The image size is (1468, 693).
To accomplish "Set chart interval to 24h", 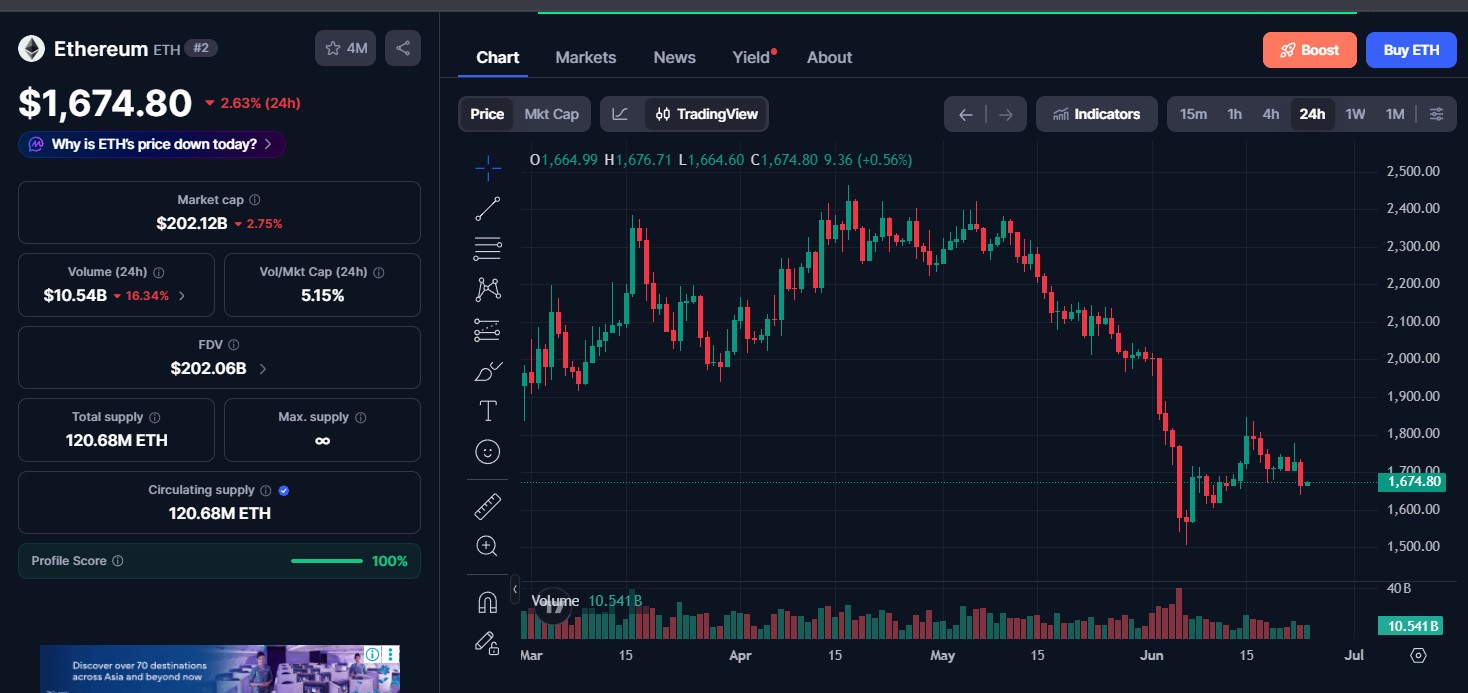I will tap(1312, 114).
